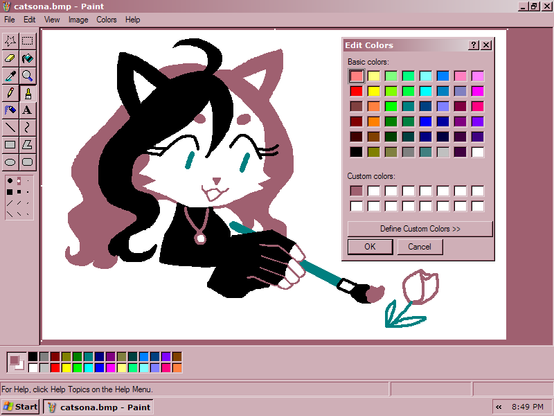Select the Line tool
Viewport: 554px width, 416px height.
pyautogui.click(x=10, y=127)
